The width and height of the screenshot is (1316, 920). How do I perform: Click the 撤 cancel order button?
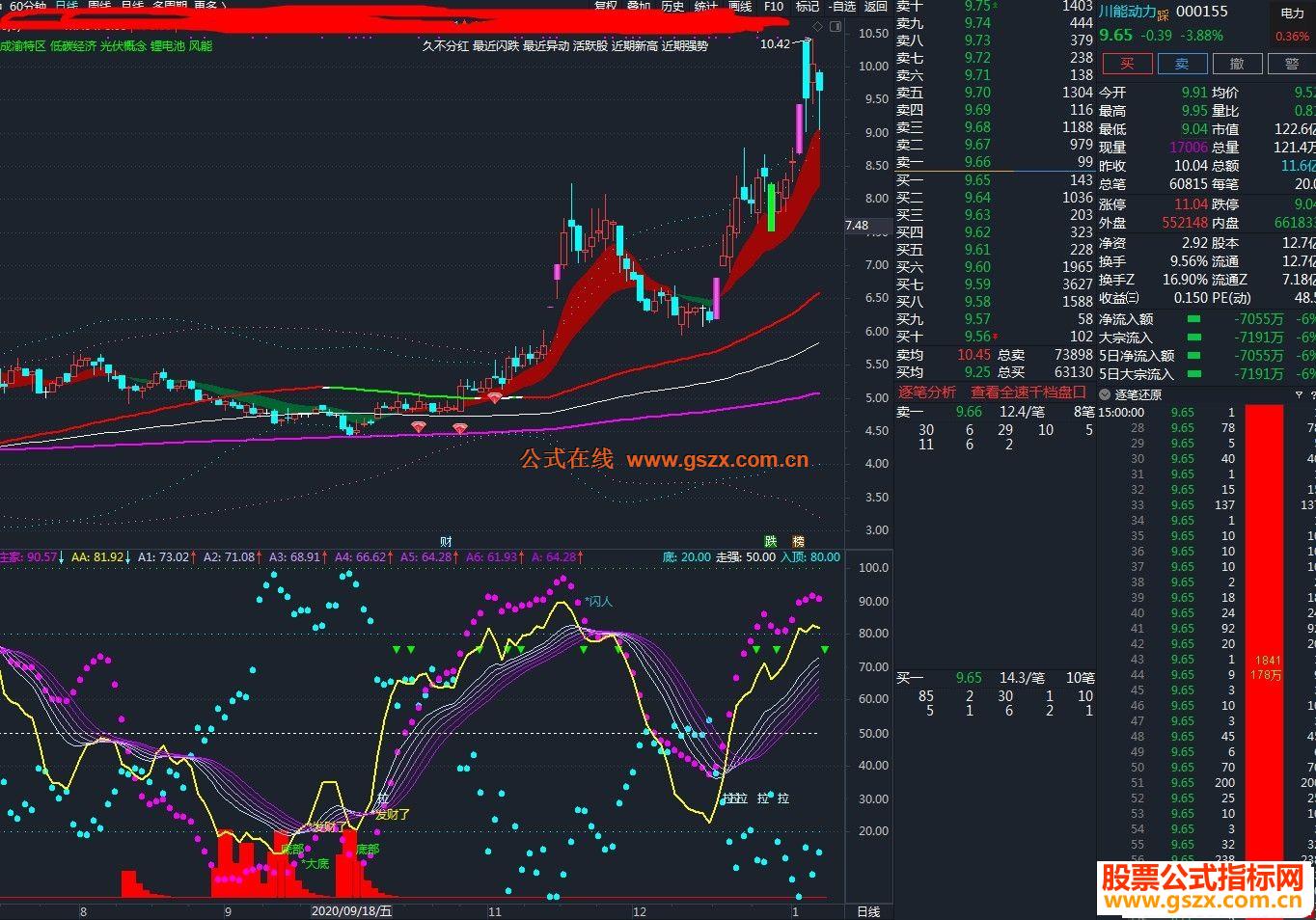[1237, 64]
